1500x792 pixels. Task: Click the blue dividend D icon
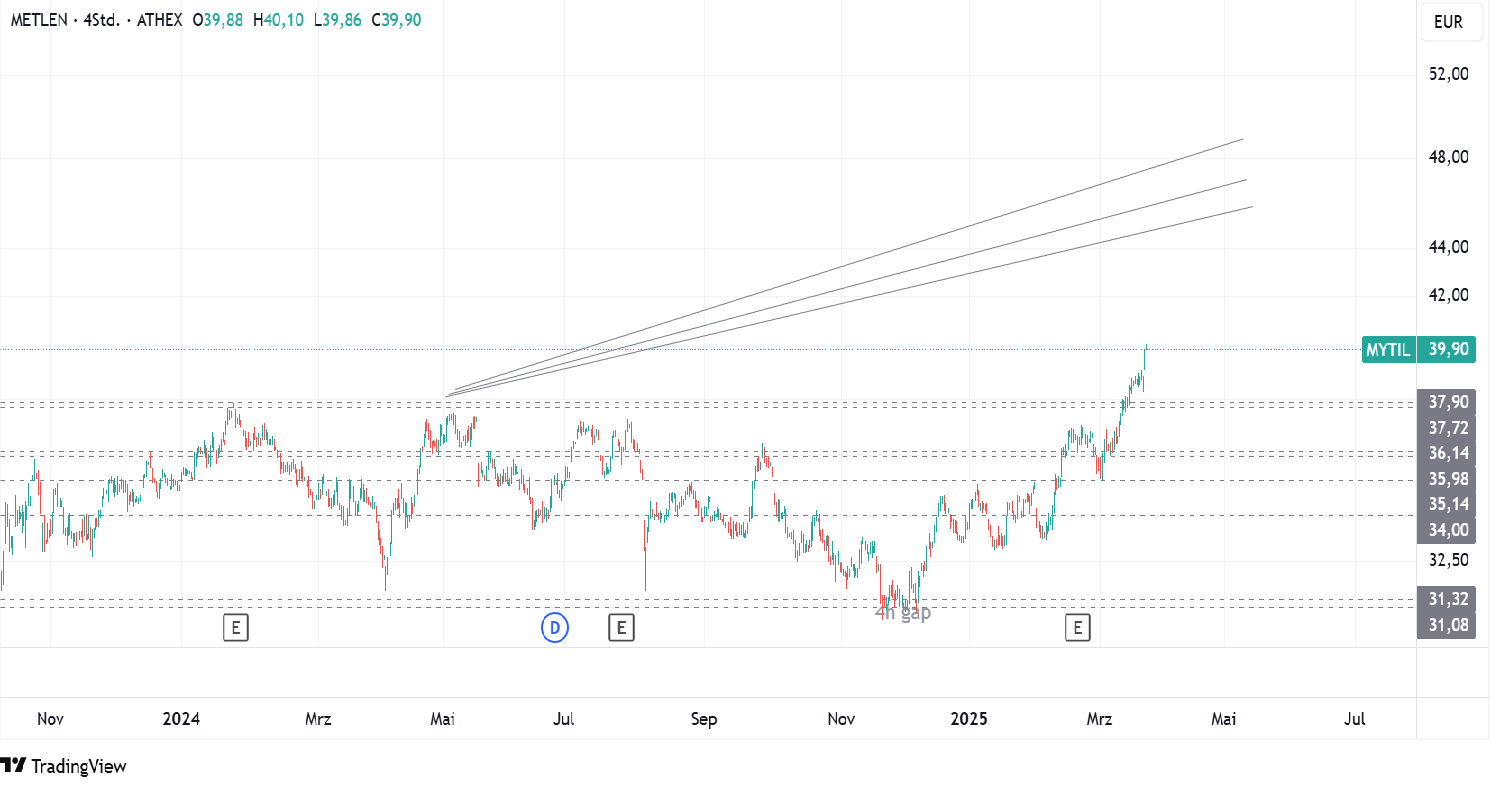[553, 628]
